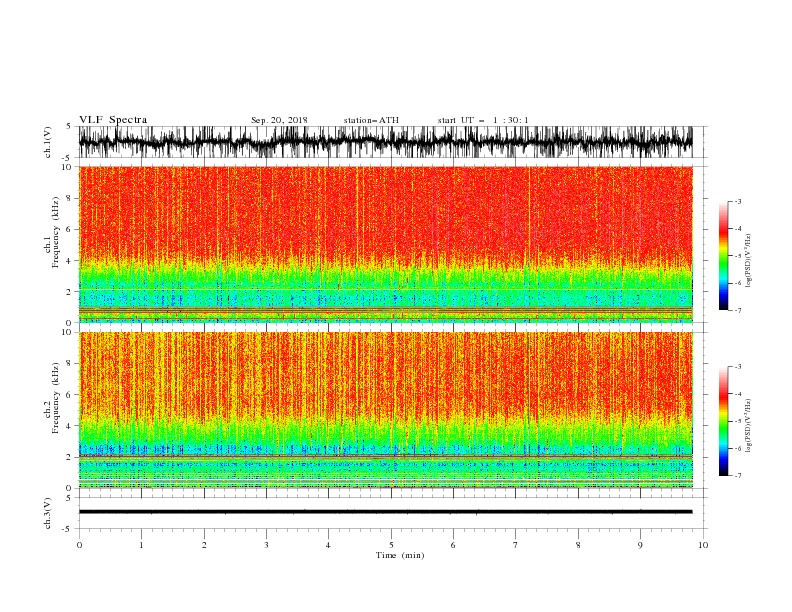The height and width of the screenshot is (612, 792).
Task: Click the "6" minute tick label
Action: (453, 545)
